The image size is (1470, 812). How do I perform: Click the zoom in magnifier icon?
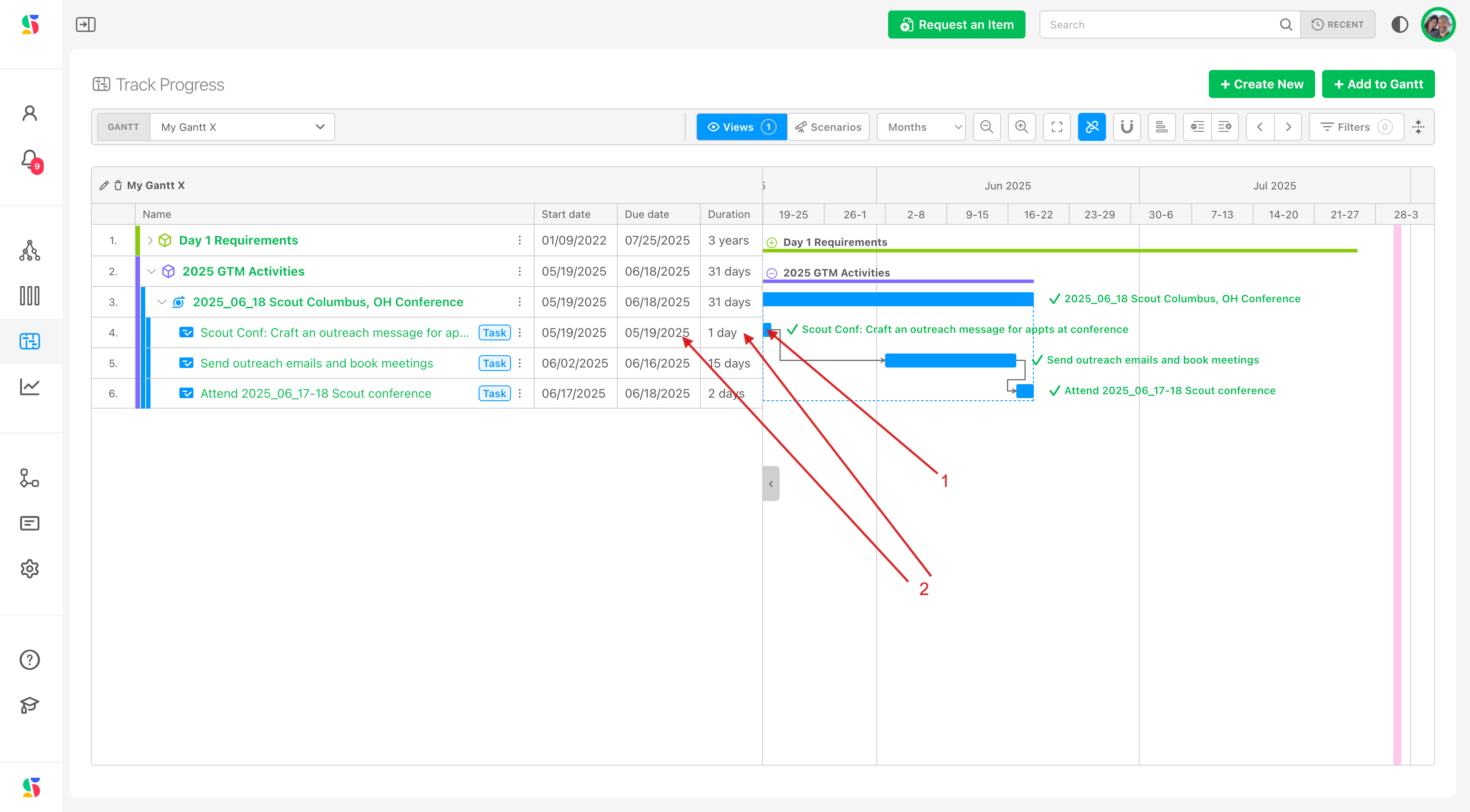(1022, 127)
